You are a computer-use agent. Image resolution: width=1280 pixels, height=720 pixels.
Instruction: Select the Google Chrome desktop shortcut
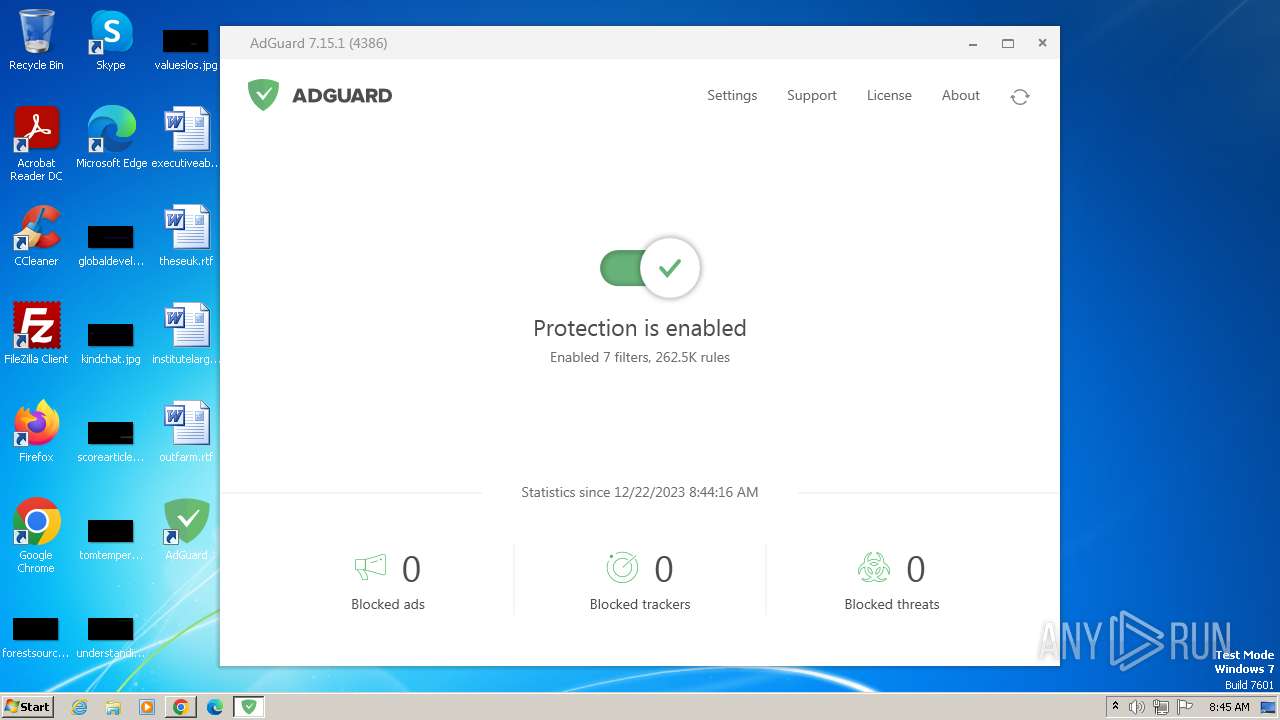tap(36, 536)
